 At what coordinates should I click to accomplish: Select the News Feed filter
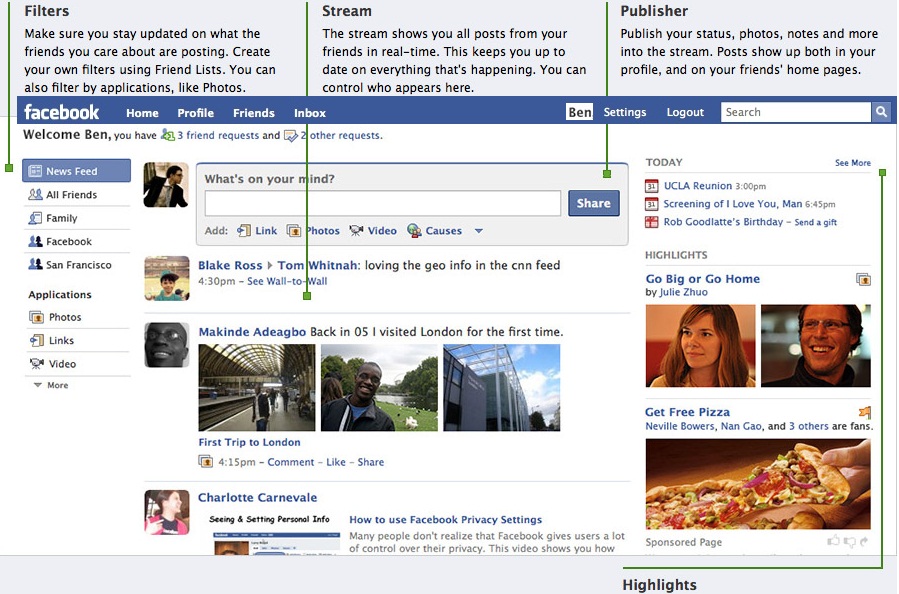pyautogui.click(x=76, y=171)
